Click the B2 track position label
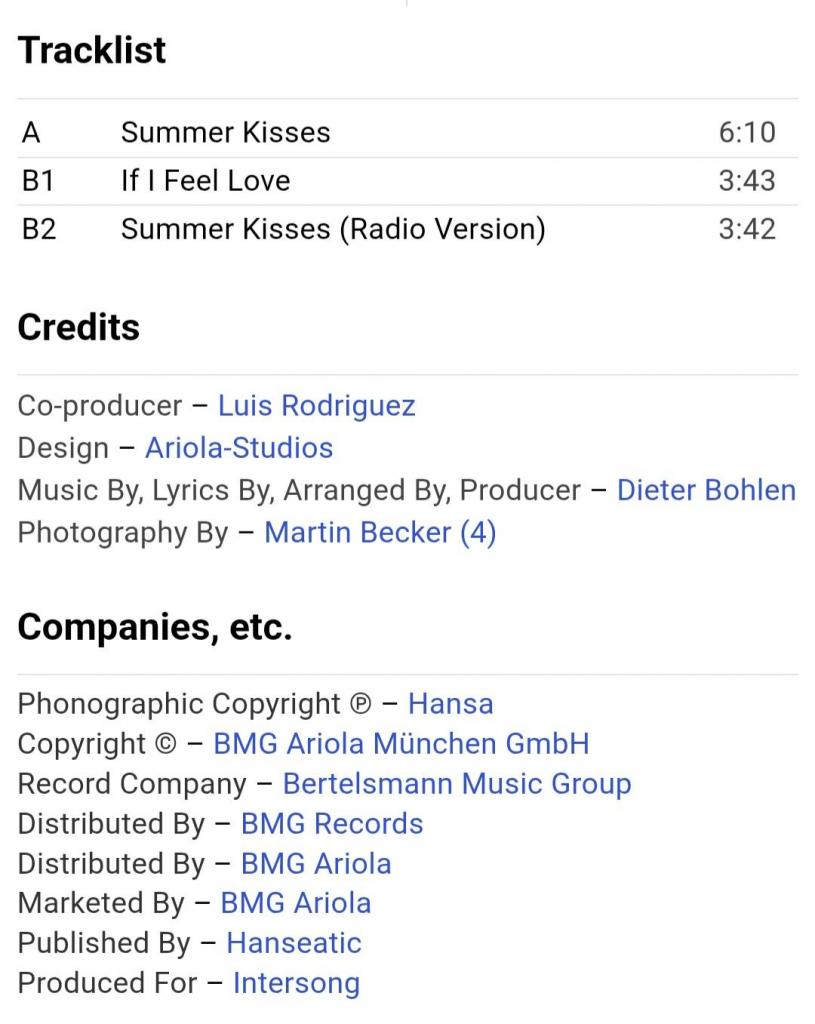The height and width of the screenshot is (1024, 815). coord(39,229)
